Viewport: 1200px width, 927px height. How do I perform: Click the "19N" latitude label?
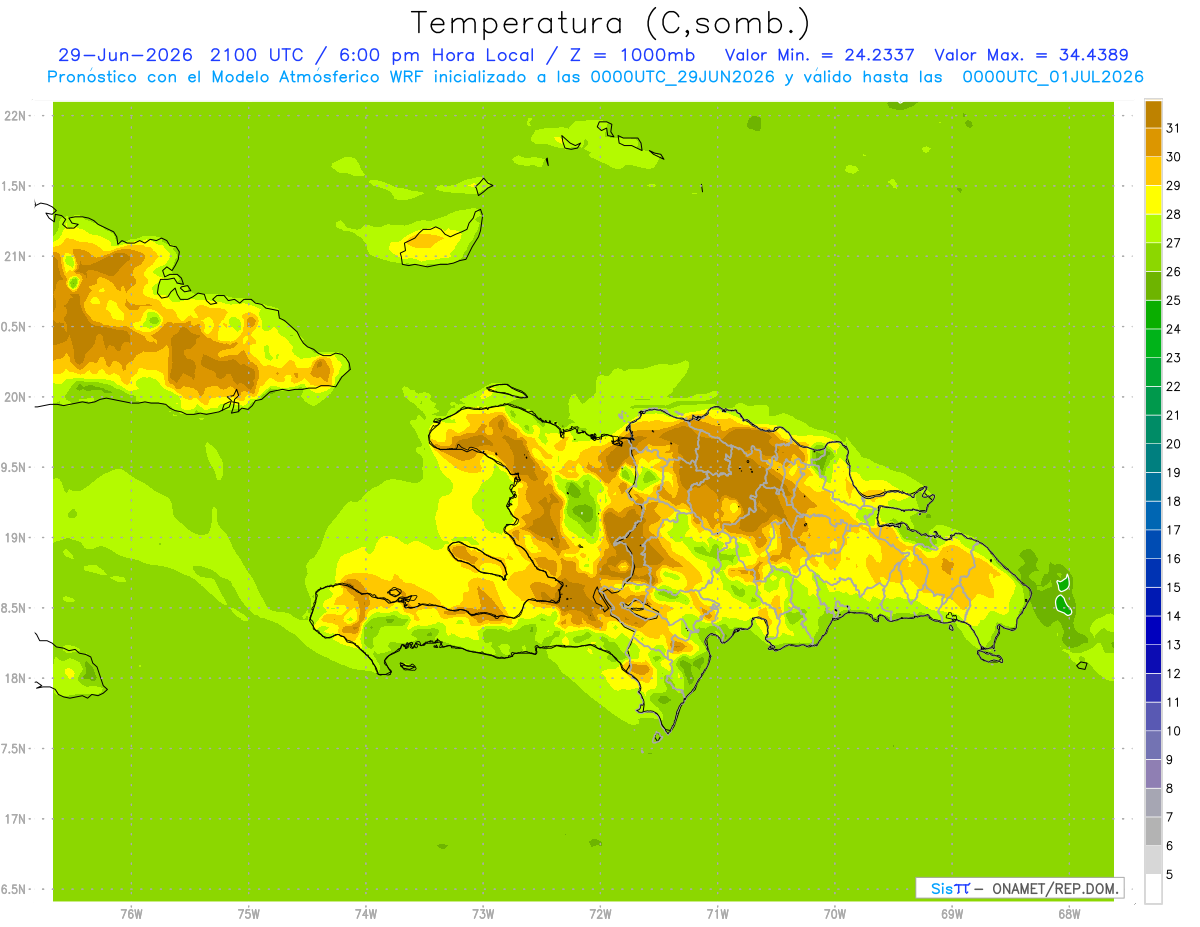(15, 538)
